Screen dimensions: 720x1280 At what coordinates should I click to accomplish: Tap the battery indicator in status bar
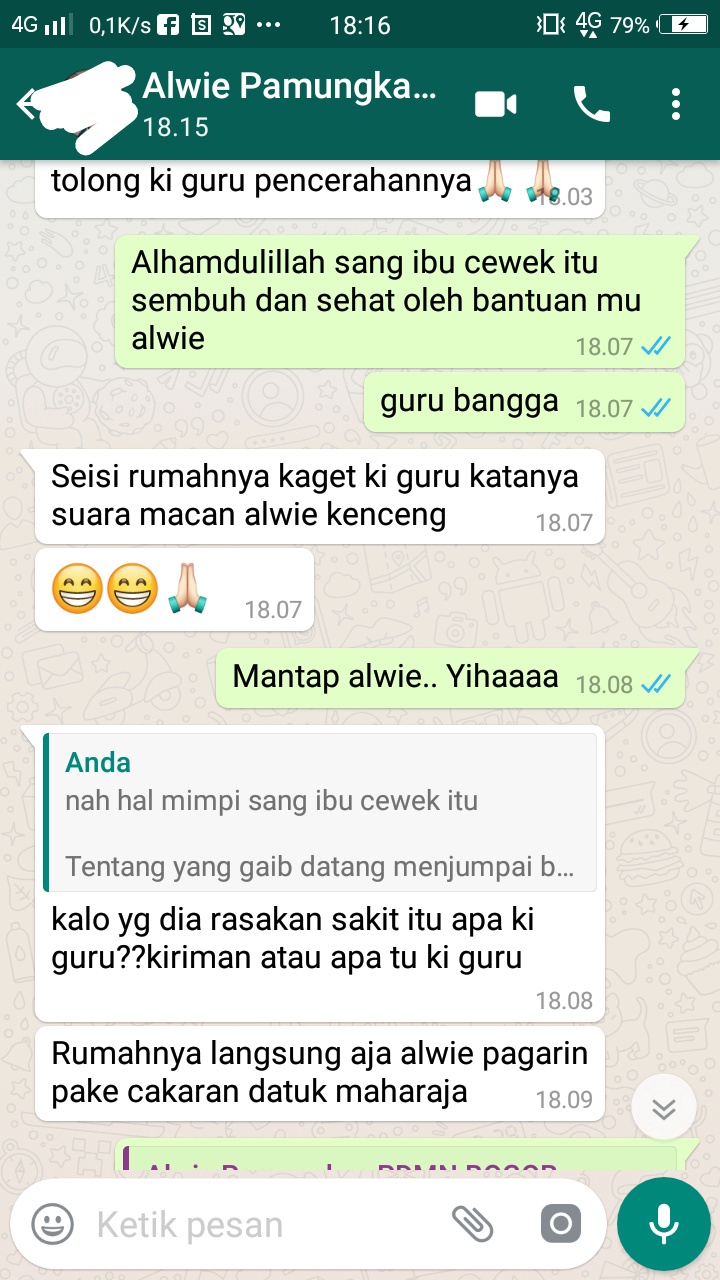click(683, 25)
